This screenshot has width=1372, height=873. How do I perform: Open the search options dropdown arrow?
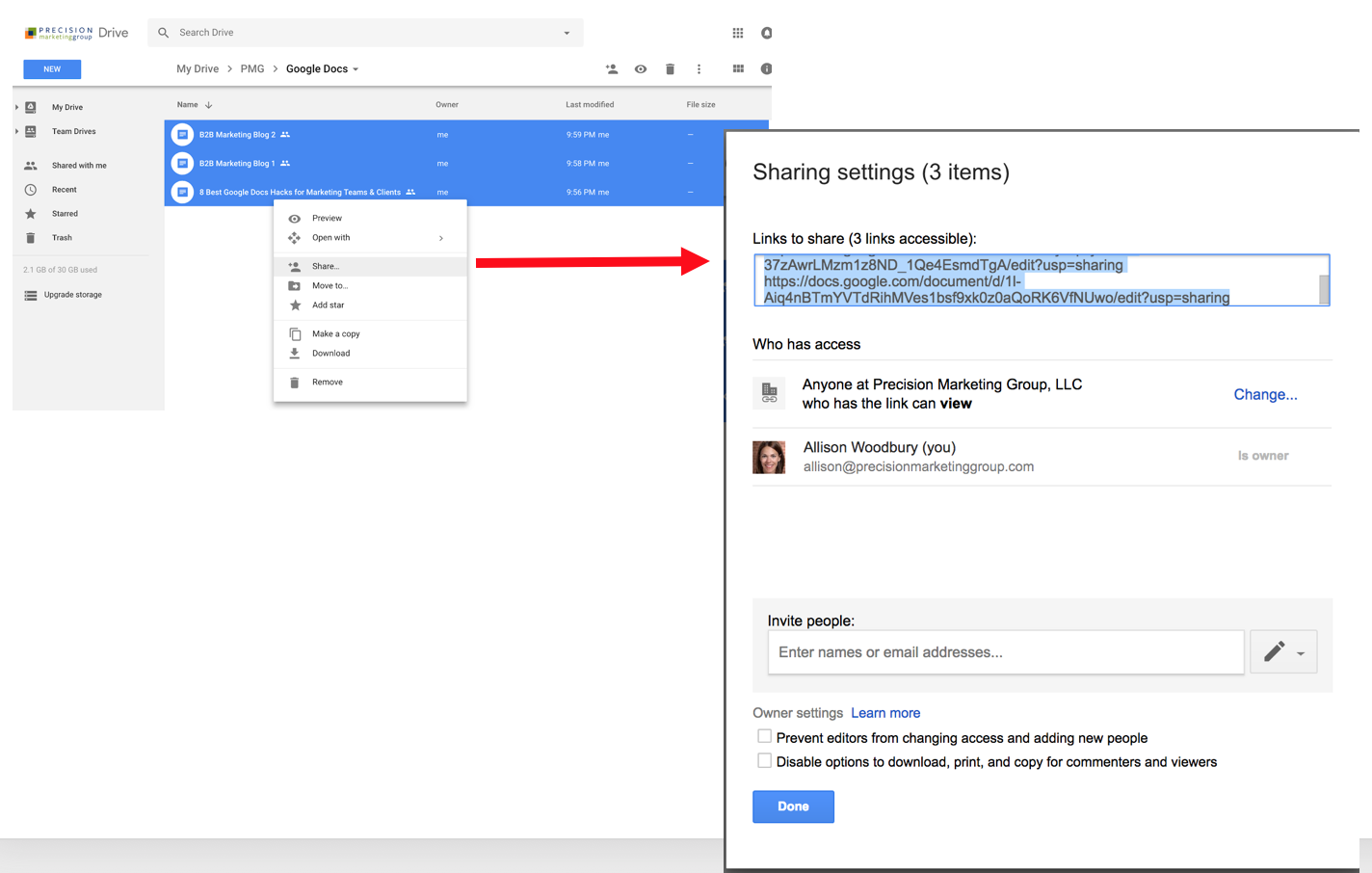tap(567, 33)
